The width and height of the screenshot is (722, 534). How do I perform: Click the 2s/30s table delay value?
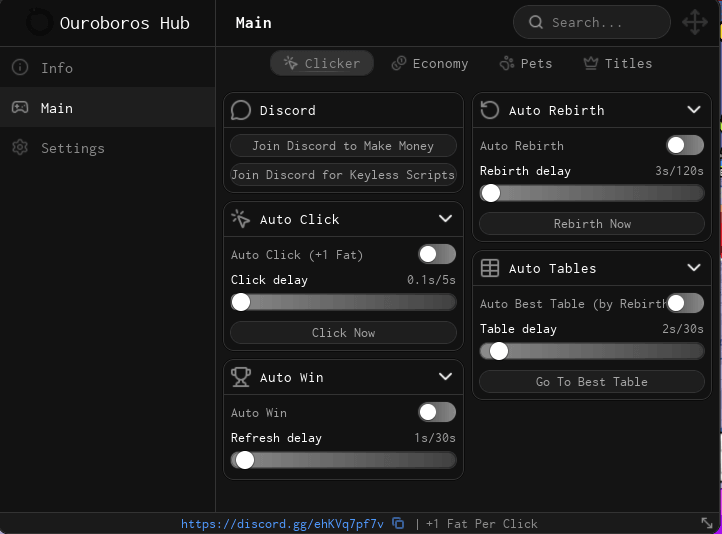point(683,329)
